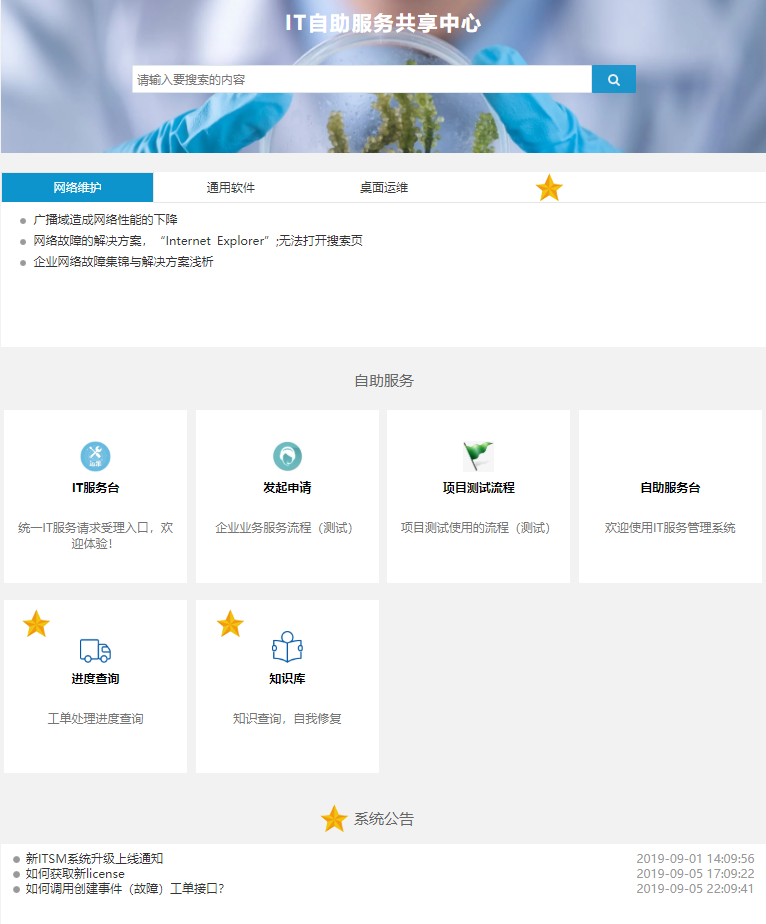Open announcement 如何获取新license
Image resolution: width=766 pixels, height=924 pixels.
[75, 874]
